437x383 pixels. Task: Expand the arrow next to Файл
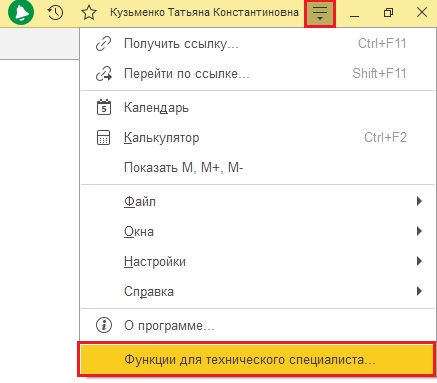[x=419, y=201]
